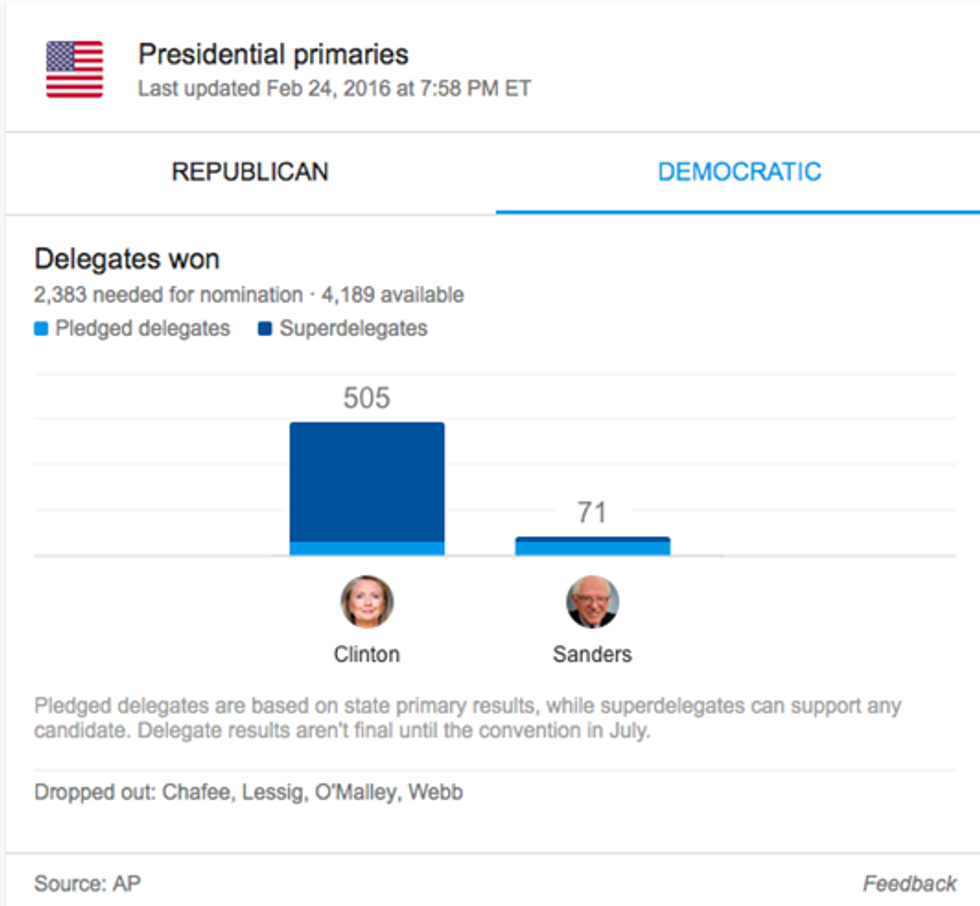Click Clinton's dark blue superdelegates bar

click(x=367, y=480)
